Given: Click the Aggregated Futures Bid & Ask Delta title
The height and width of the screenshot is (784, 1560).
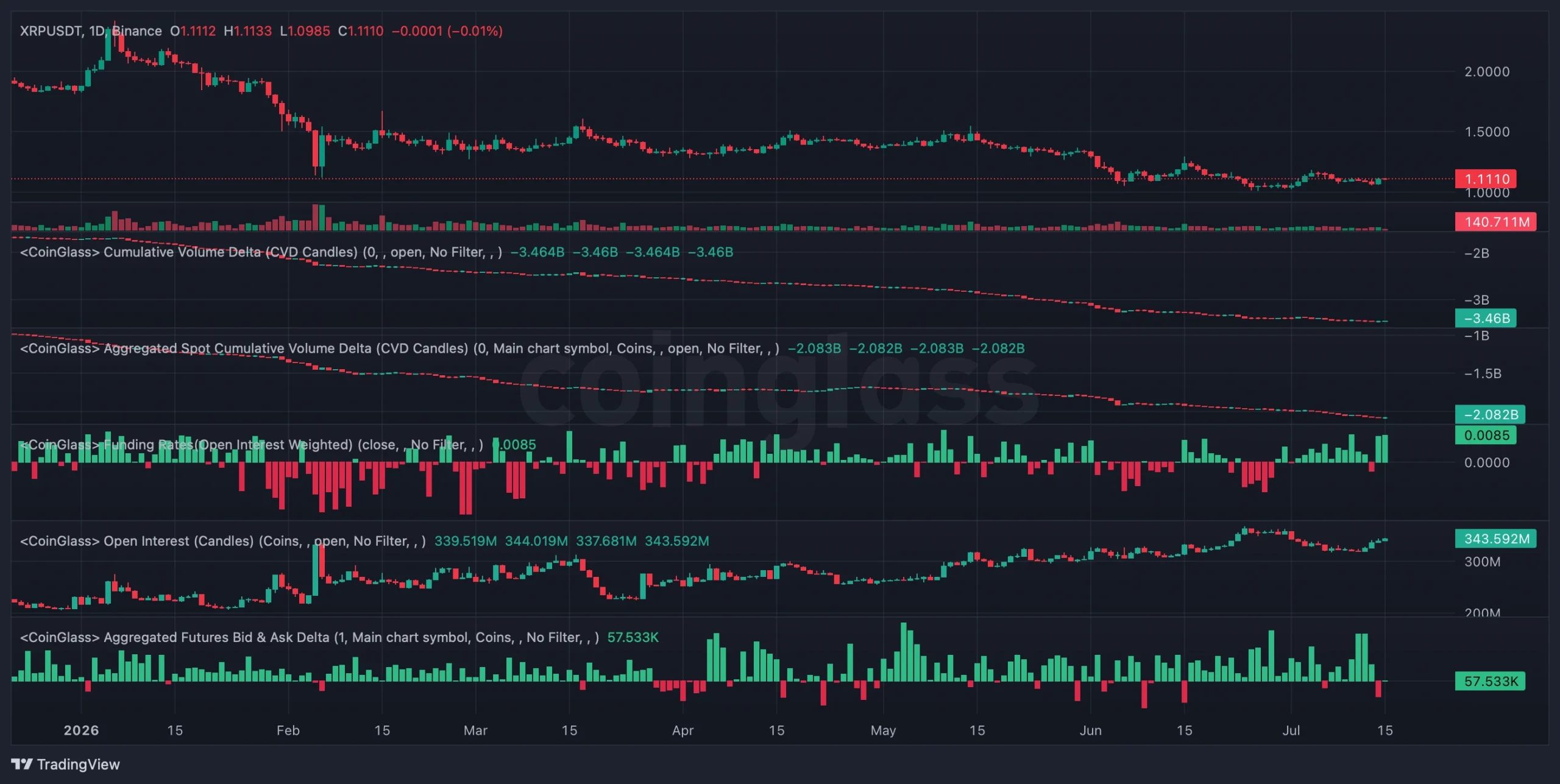Looking at the screenshot, I should 310,637.
